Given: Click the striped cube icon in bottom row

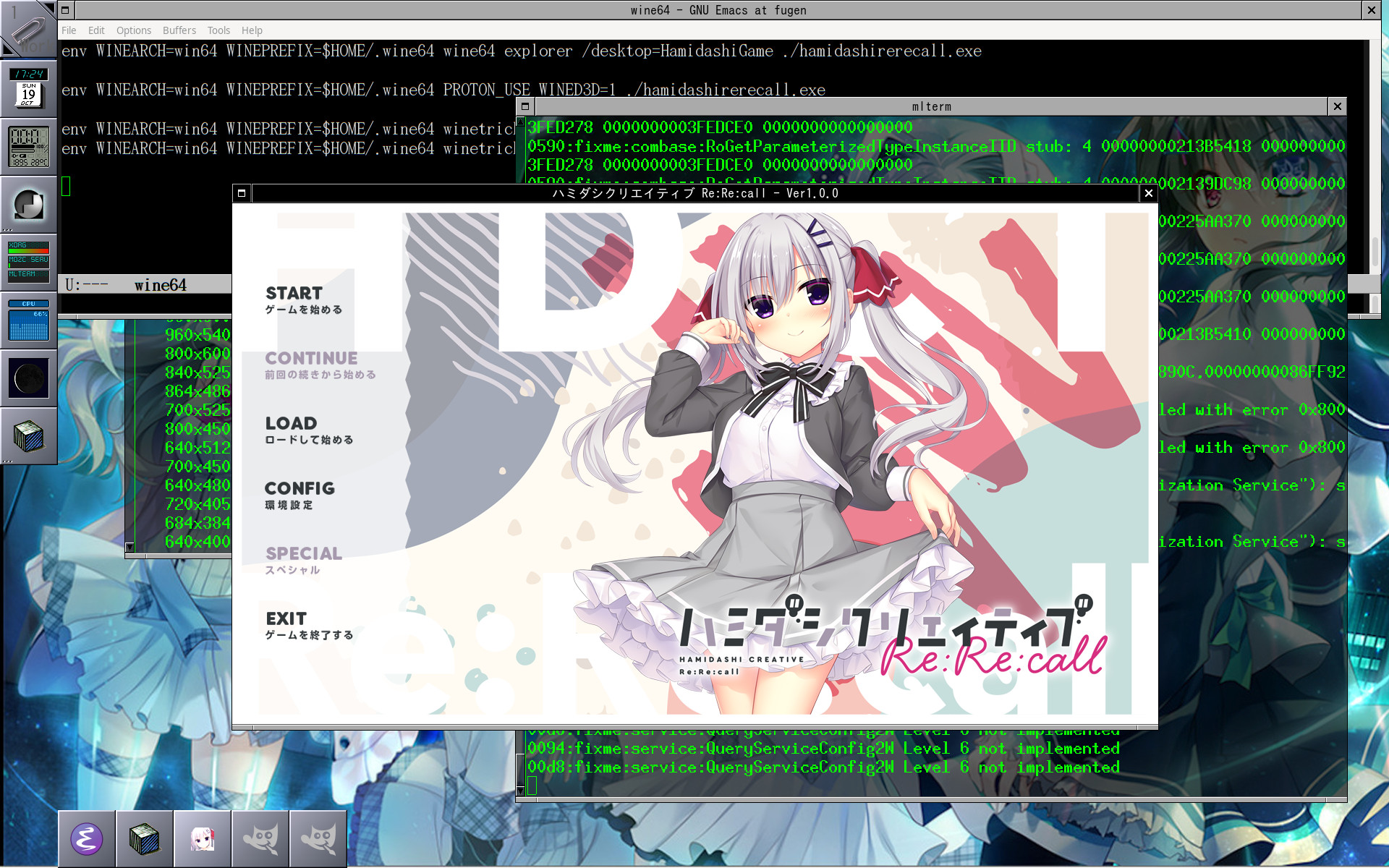Looking at the screenshot, I should (145, 839).
